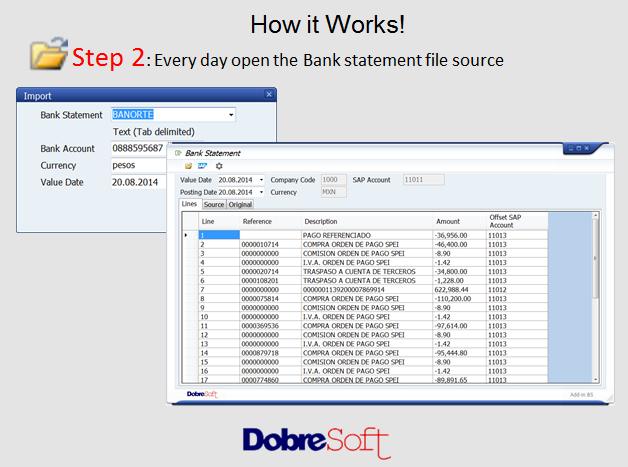This screenshot has height=467, width=628.
Task: Click the Amount column header
Action: [459, 221]
